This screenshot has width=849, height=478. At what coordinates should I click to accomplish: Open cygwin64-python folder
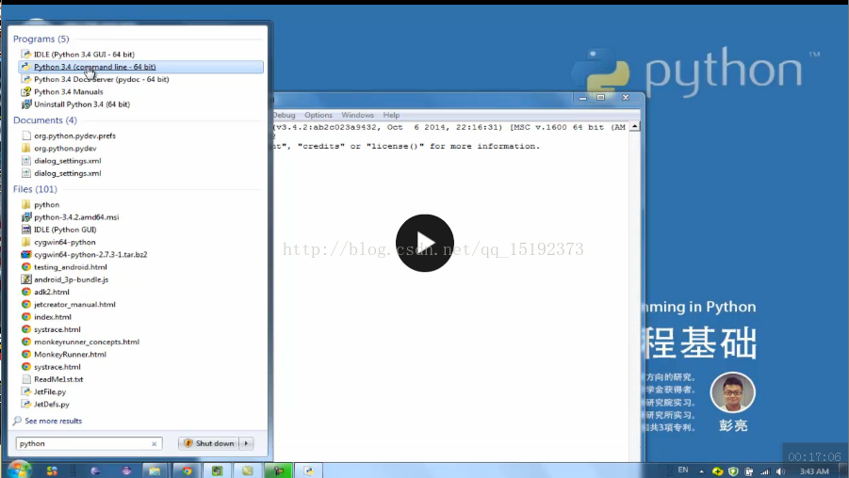[64, 242]
